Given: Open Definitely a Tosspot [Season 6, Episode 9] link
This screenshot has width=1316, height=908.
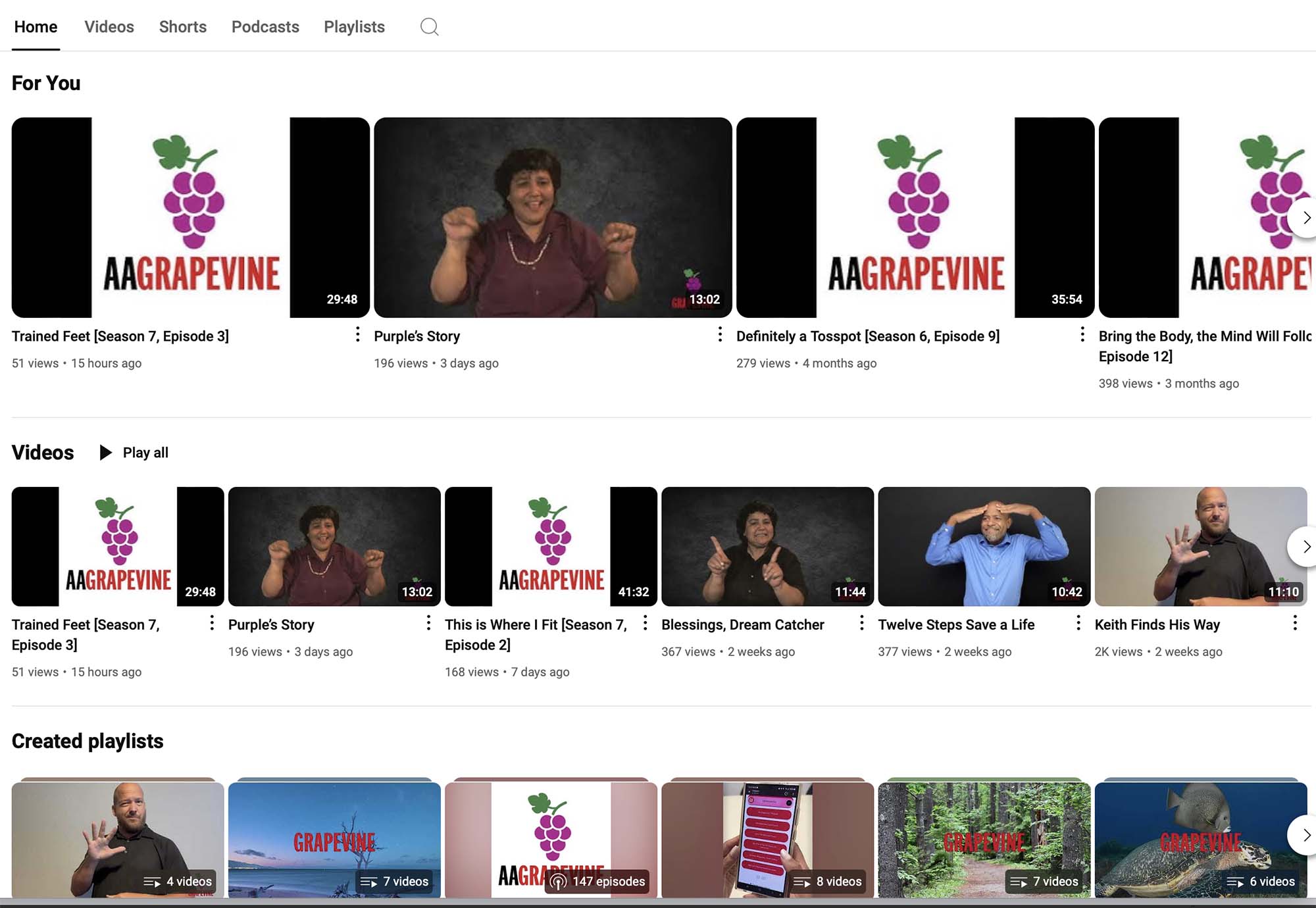Looking at the screenshot, I should [868, 336].
